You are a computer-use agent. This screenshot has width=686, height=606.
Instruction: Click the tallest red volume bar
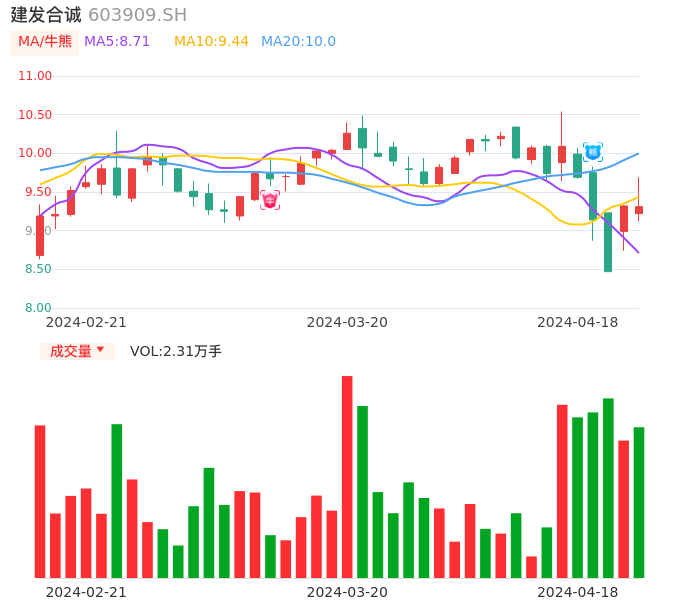click(347, 477)
